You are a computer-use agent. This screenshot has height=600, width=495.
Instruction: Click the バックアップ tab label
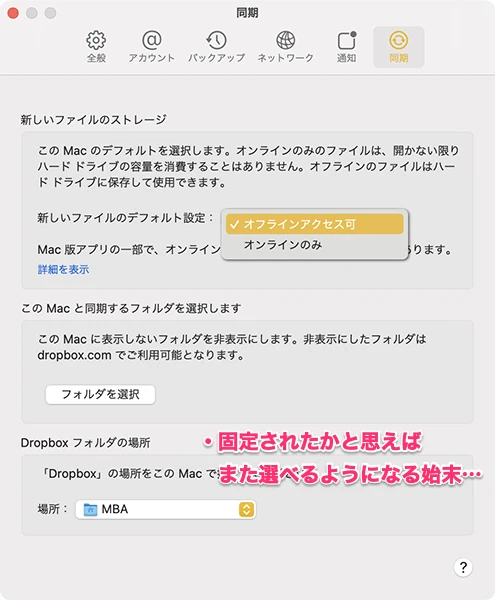pyautogui.click(x=217, y=58)
